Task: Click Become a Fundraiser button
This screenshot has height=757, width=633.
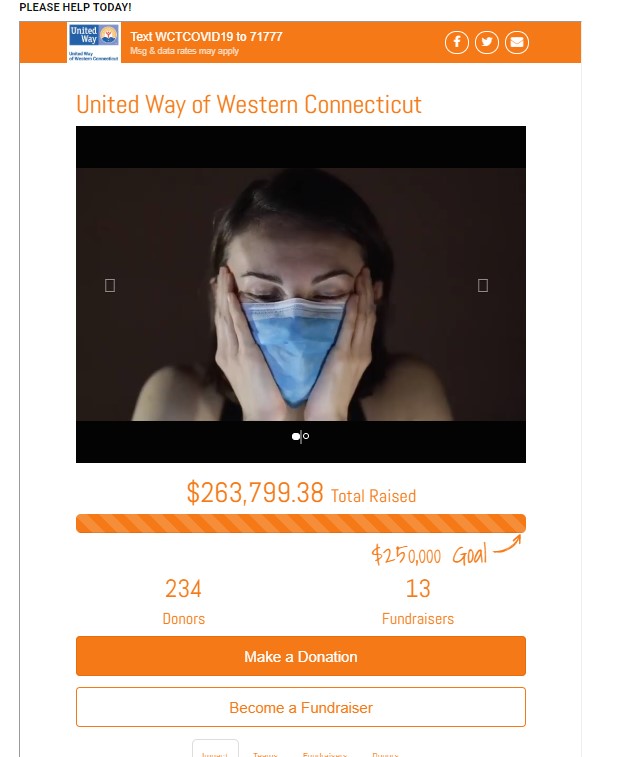Action: (x=301, y=707)
